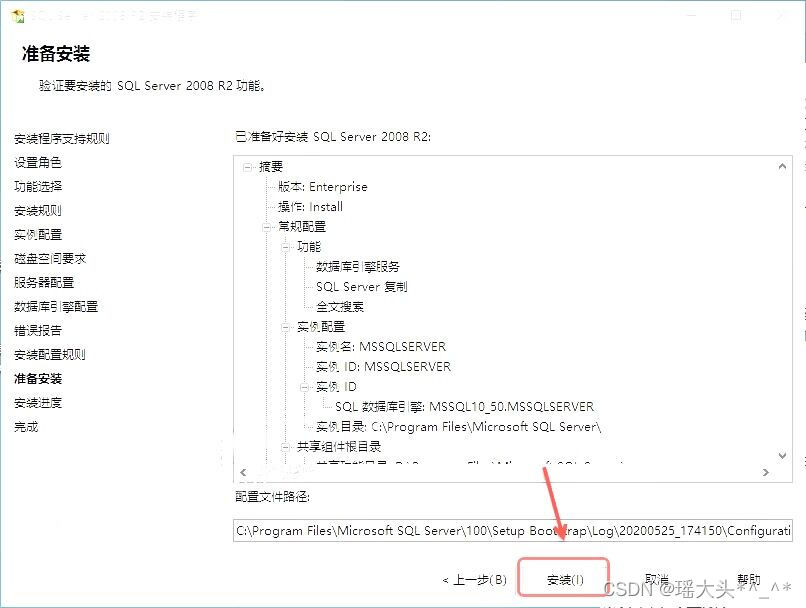Image resolution: width=806 pixels, height=608 pixels.
Task: Select the 实例名: MSSQLSERVER row
Action: click(381, 347)
